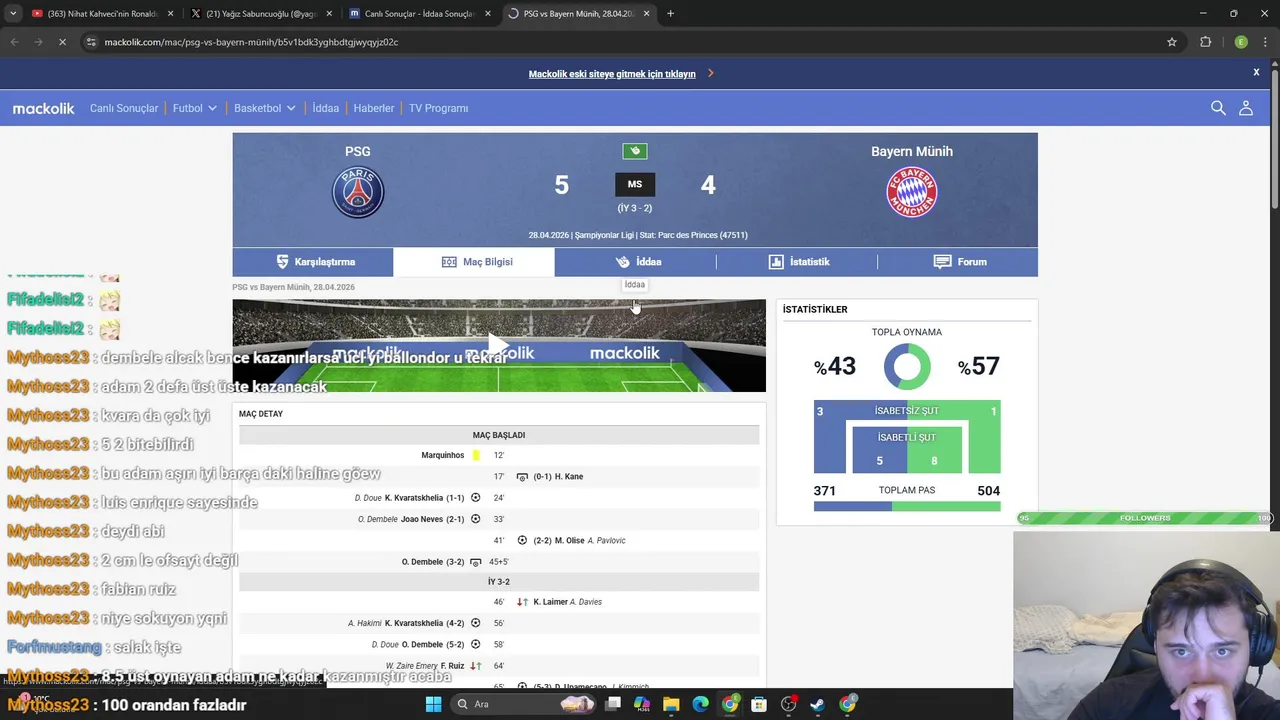Open the user account icon
1280x720 pixels.
[x=1246, y=108]
